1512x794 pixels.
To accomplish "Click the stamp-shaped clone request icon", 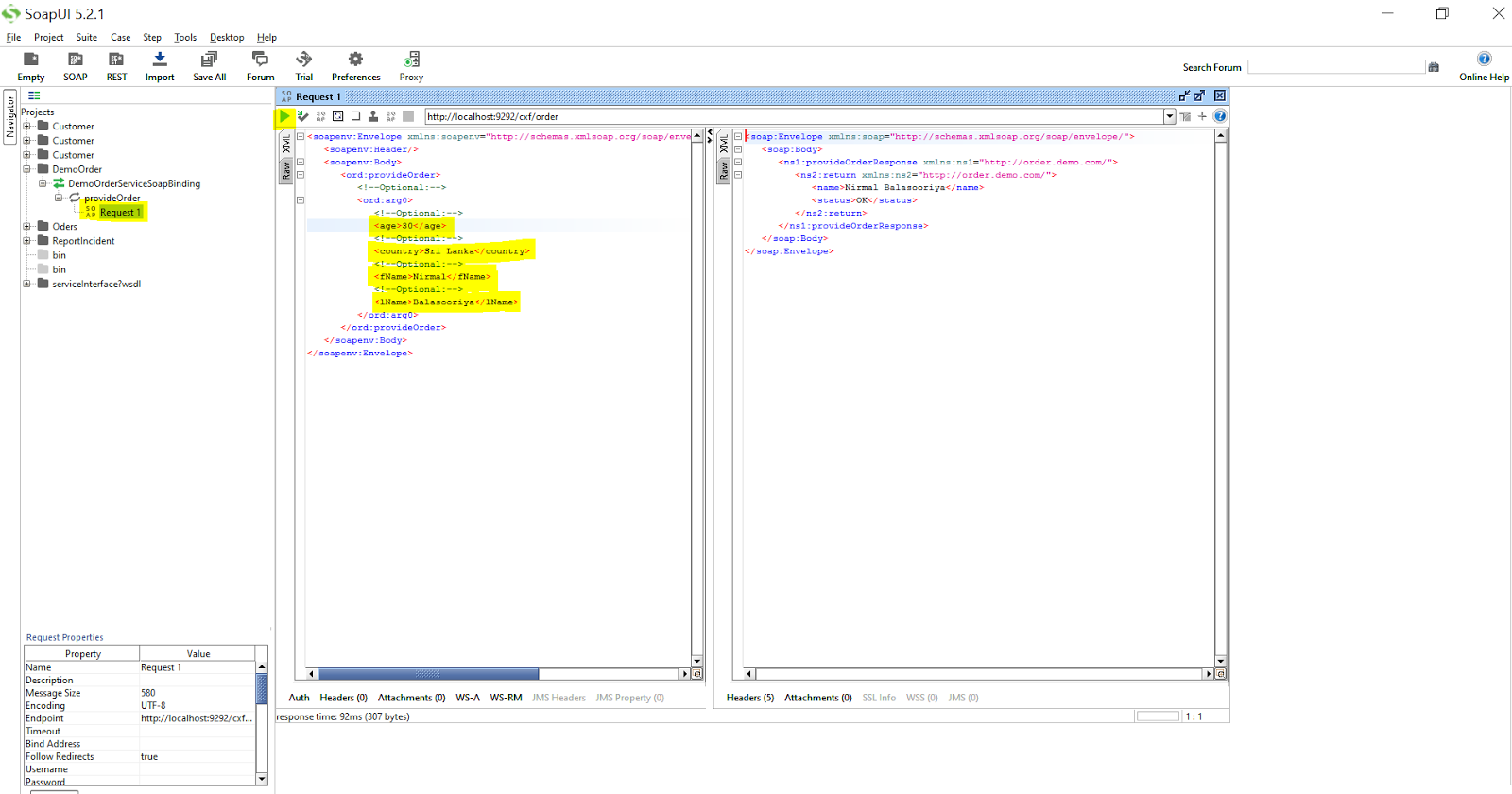I will point(373,116).
